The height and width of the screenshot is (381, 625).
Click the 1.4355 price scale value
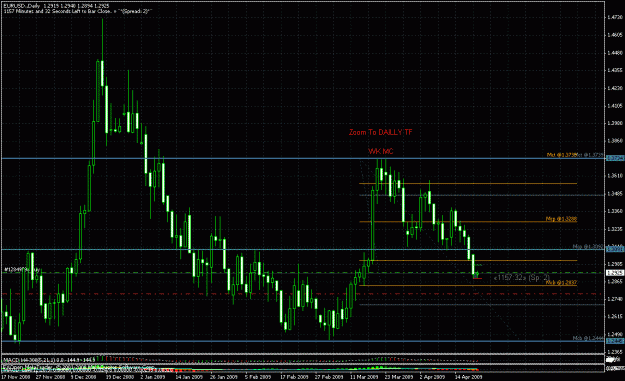(615, 71)
